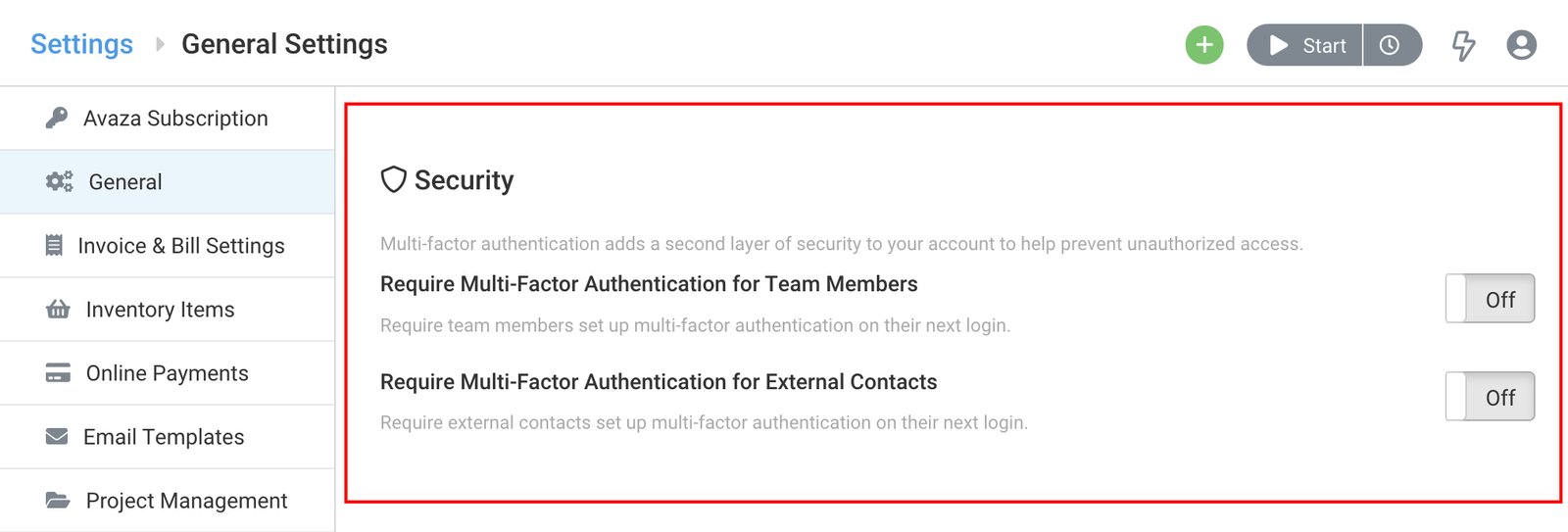Click the green plus quick-add icon
The height and width of the screenshot is (532, 1568).
click(x=1204, y=45)
